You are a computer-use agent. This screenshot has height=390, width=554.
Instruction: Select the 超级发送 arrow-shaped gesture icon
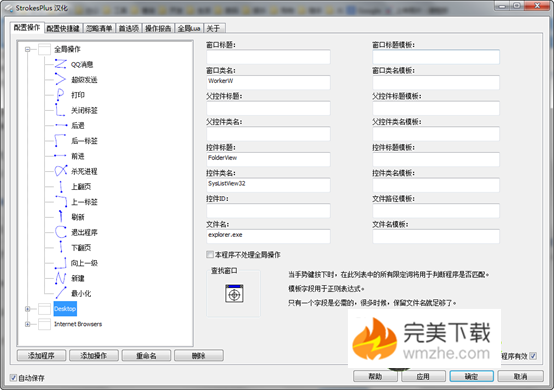click(x=60, y=79)
